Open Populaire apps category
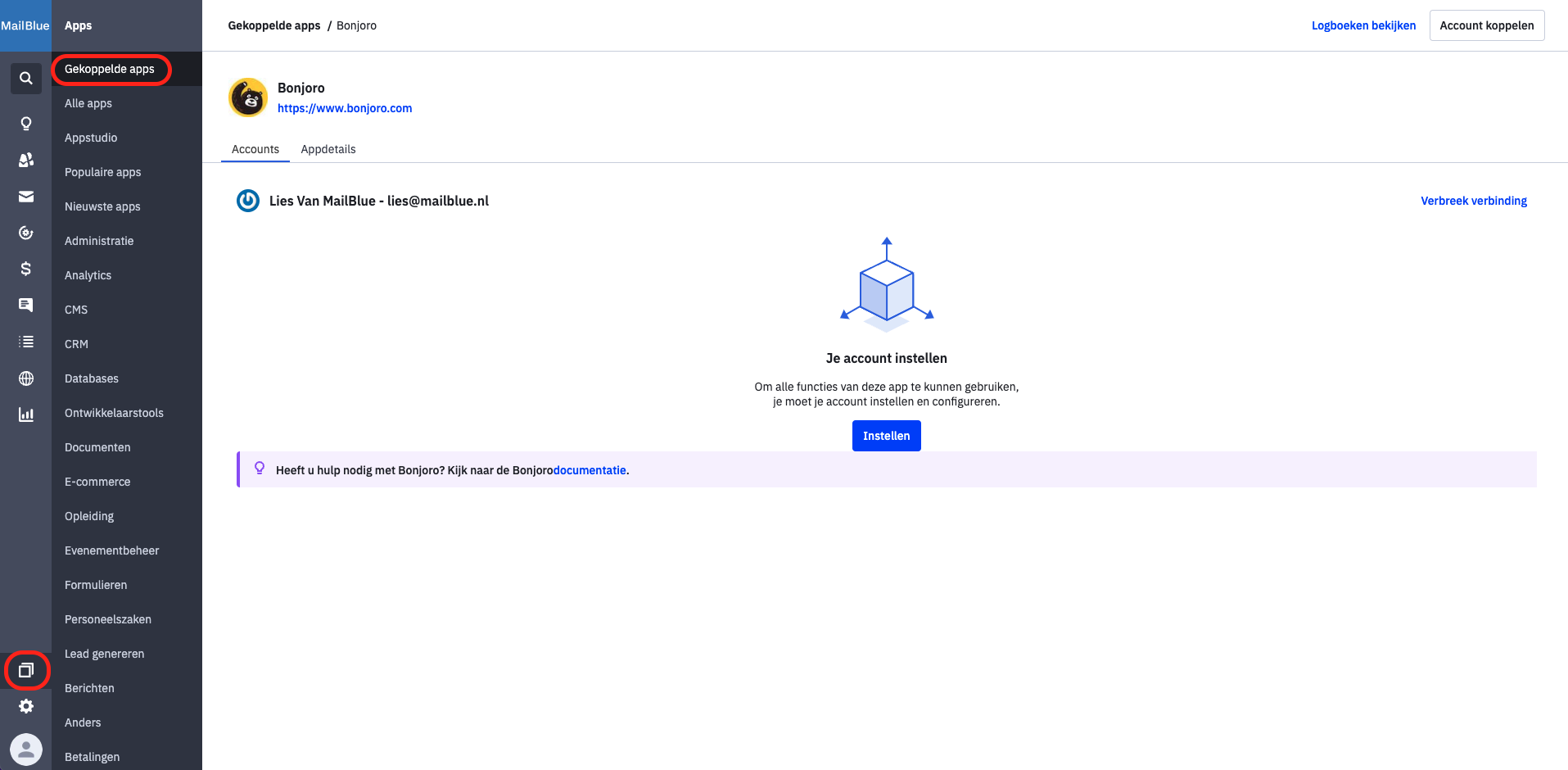Screen dimensions: 1568x770 coord(127,172)
